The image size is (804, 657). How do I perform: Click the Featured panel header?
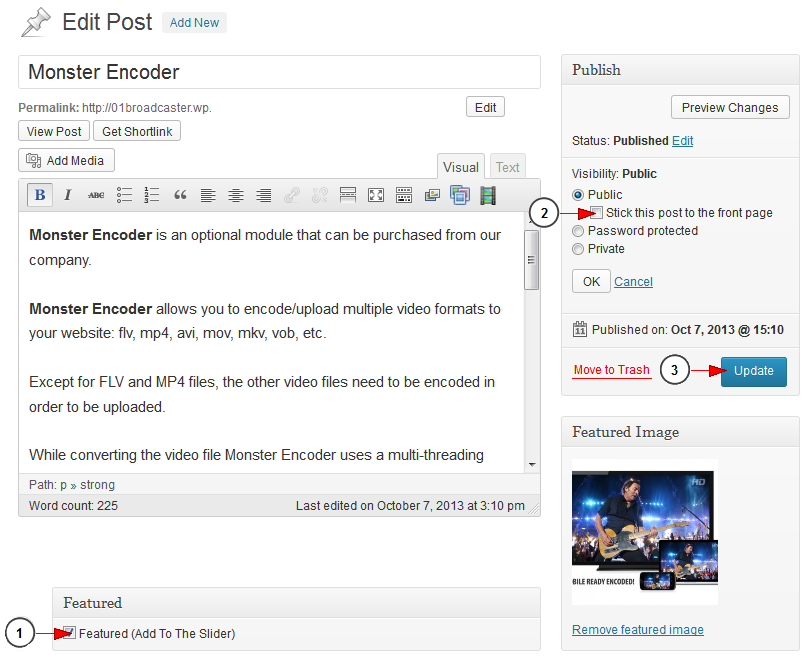point(296,603)
